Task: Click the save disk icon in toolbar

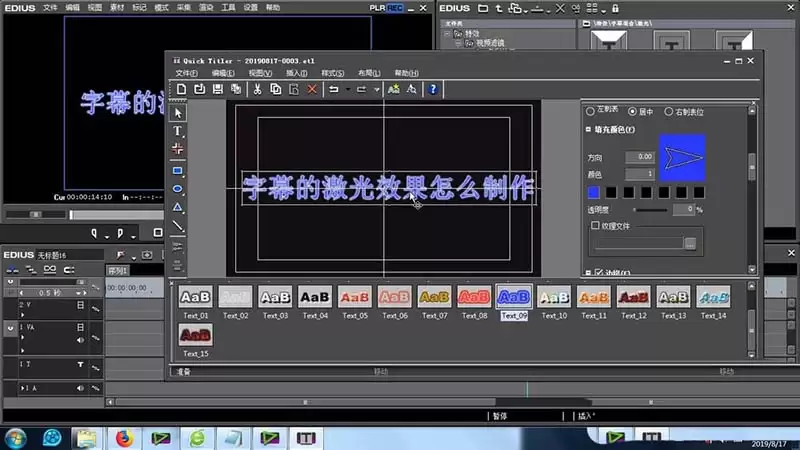Action: click(218, 89)
